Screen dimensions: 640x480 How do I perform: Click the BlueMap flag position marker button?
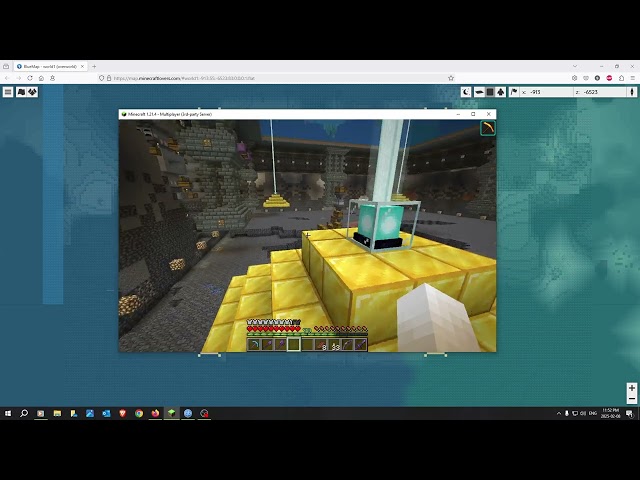click(514, 92)
